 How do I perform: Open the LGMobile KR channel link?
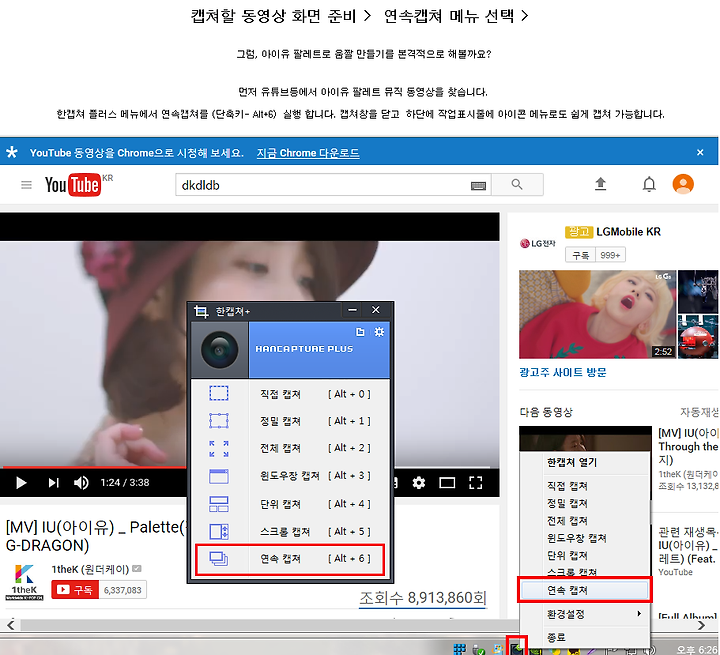tap(628, 232)
